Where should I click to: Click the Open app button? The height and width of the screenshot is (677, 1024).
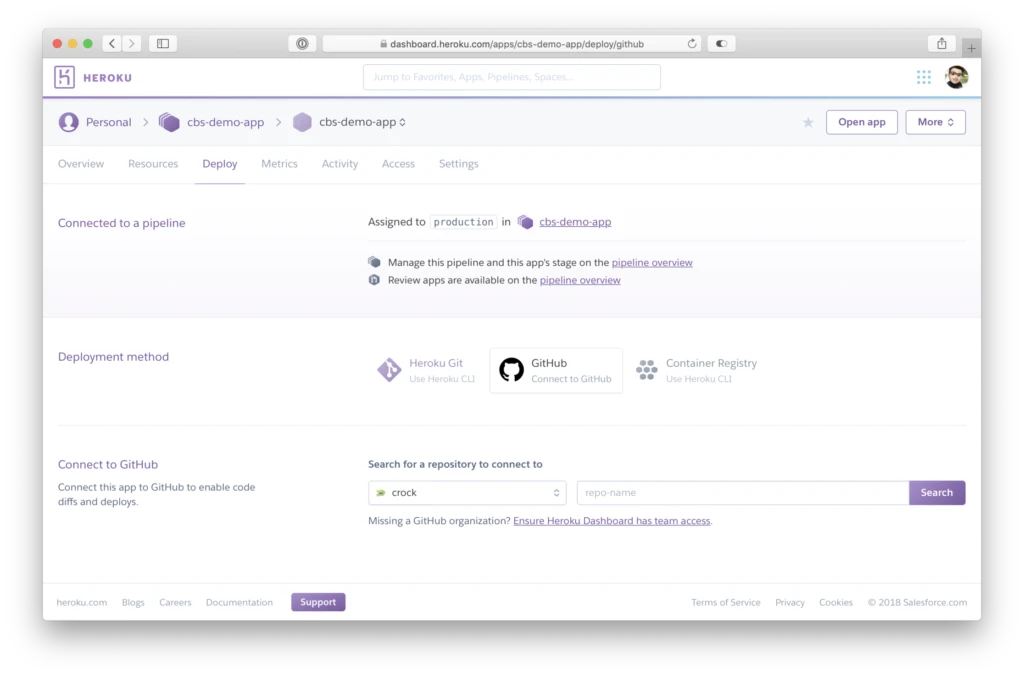[x=861, y=122]
